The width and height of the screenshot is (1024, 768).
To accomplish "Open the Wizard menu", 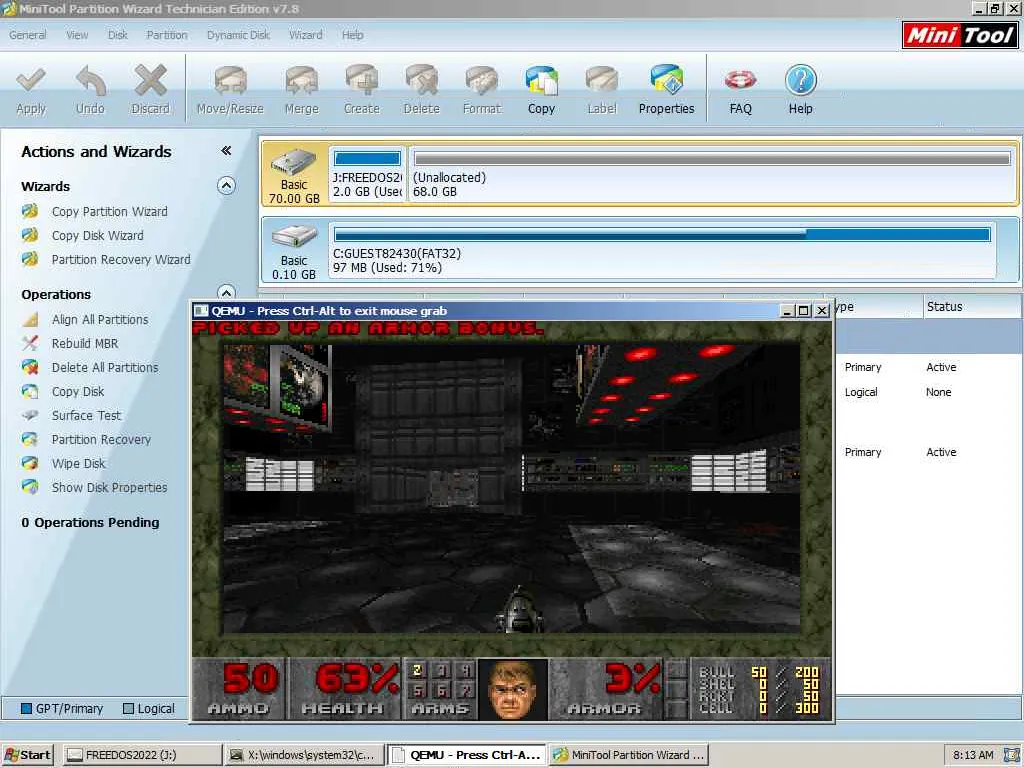I will click(306, 35).
